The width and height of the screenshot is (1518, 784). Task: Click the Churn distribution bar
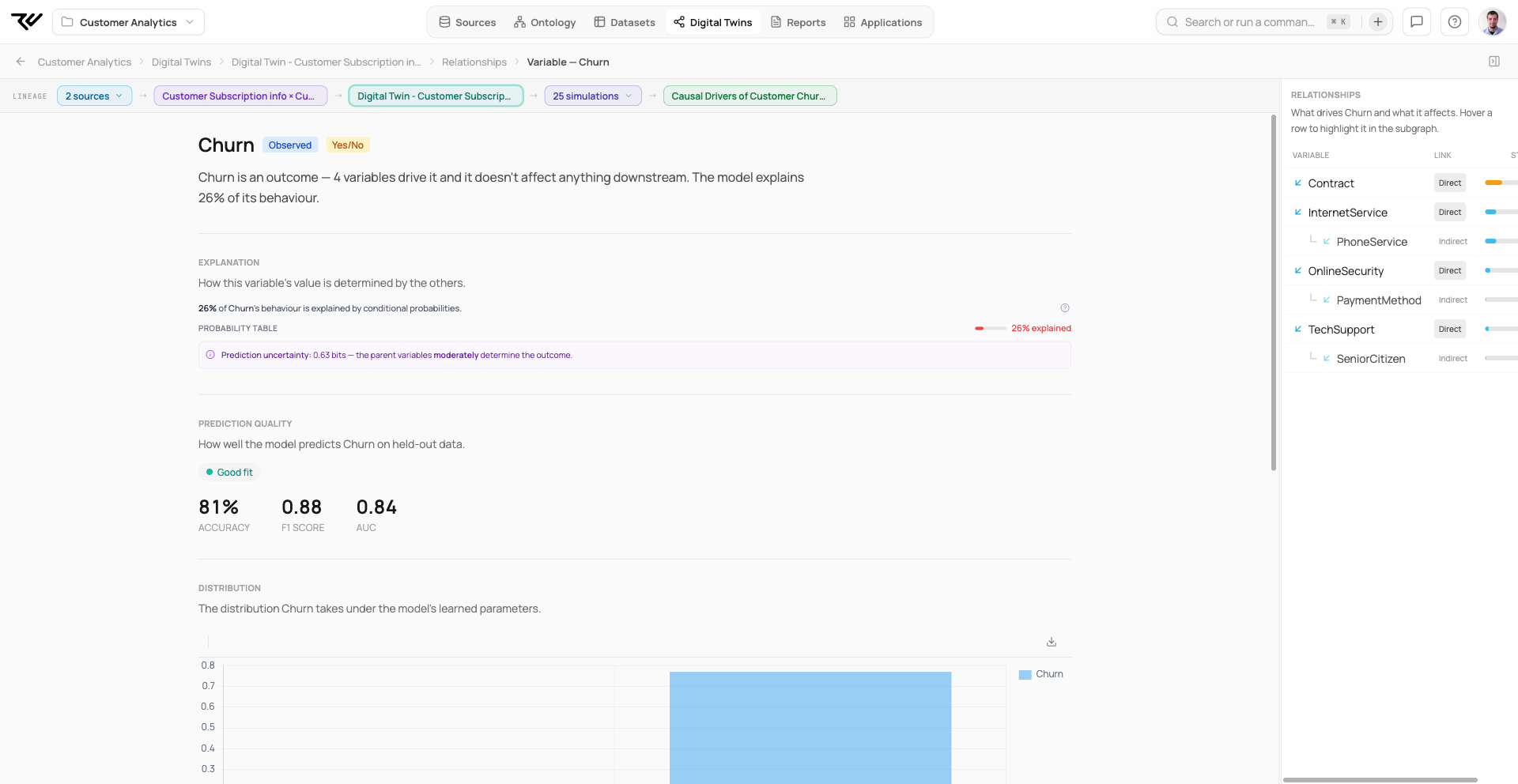(x=810, y=727)
